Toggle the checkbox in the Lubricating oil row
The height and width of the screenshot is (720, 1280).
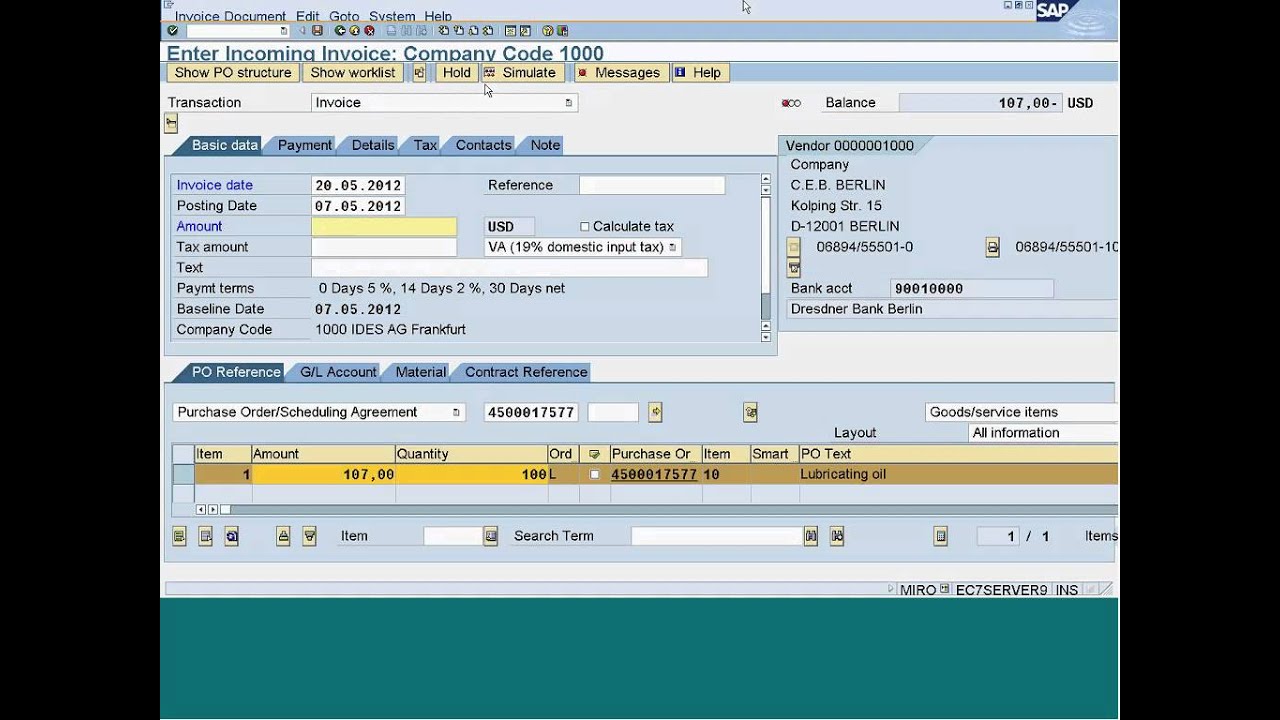[594, 475]
